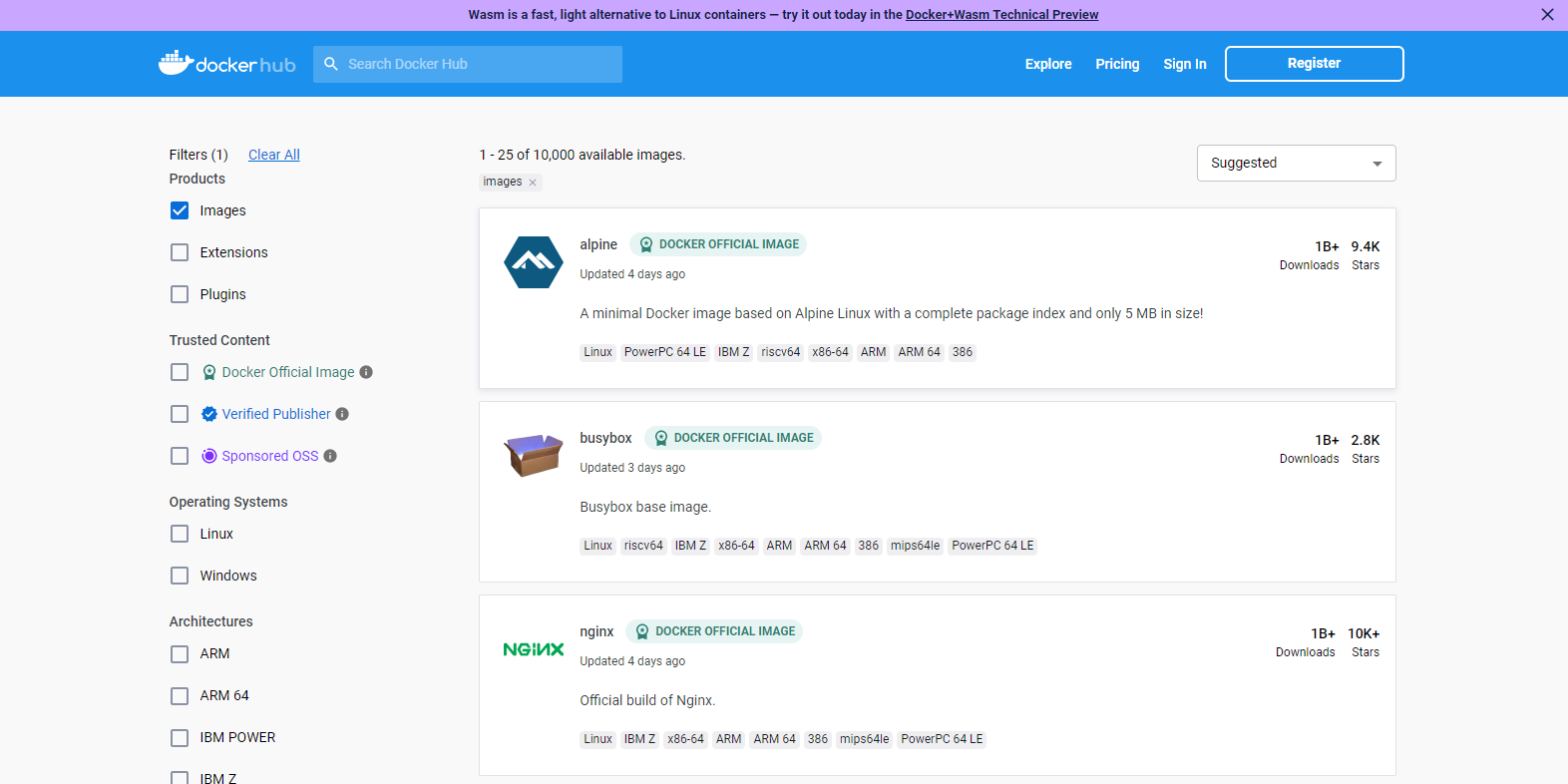
Task: Click Sponsored OSS info icon
Action: pyautogui.click(x=330, y=456)
